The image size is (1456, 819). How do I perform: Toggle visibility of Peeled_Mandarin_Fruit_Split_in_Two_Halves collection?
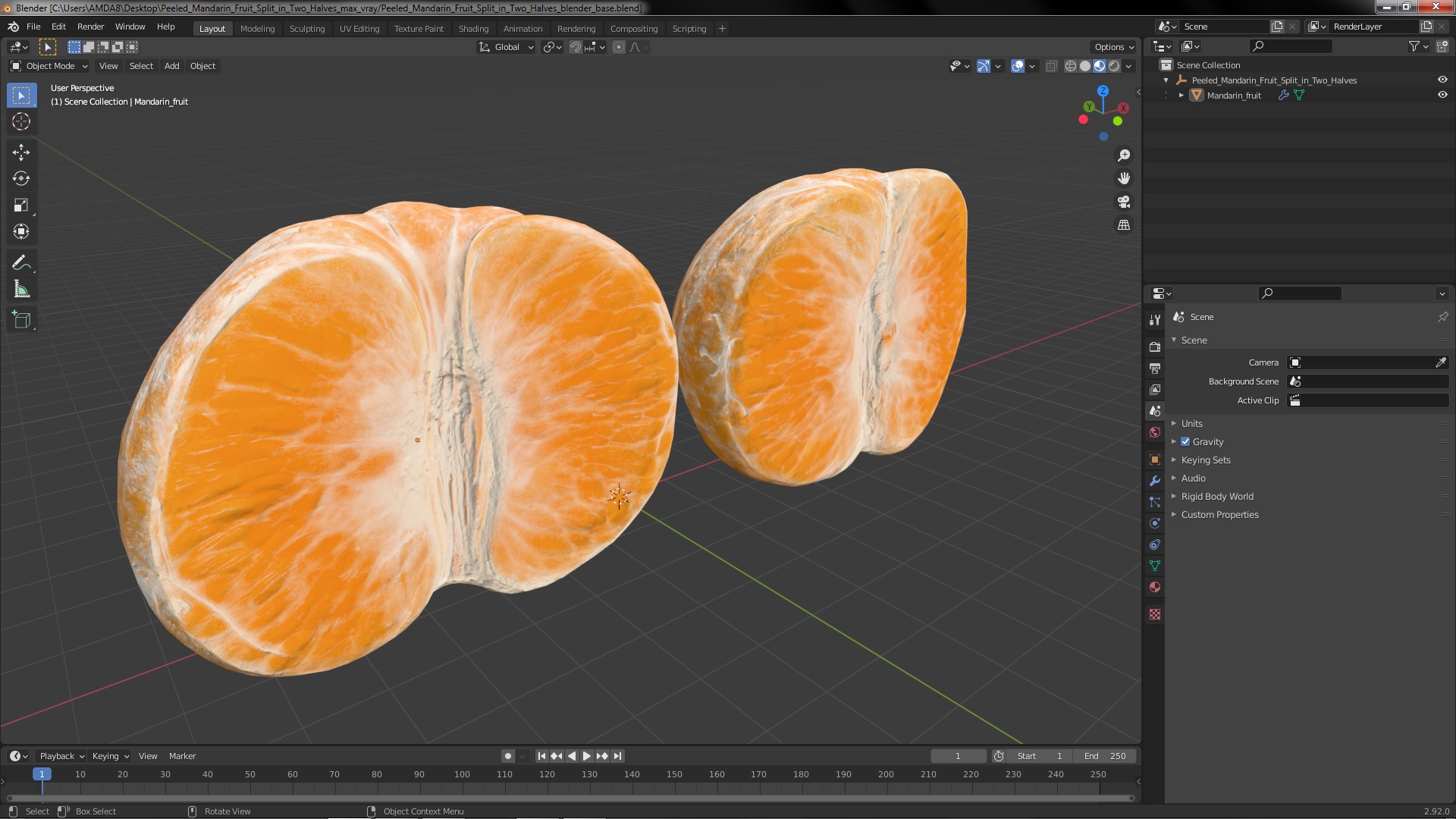tap(1442, 80)
